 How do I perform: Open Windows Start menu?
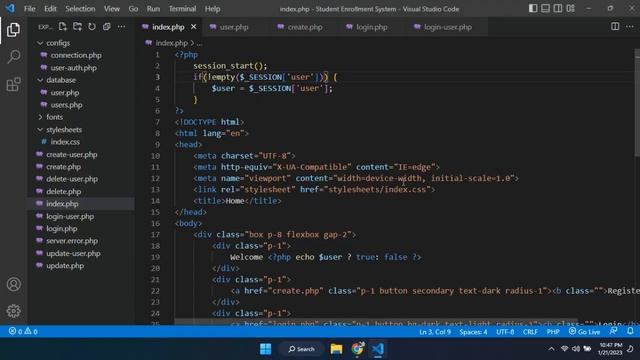[265, 349]
